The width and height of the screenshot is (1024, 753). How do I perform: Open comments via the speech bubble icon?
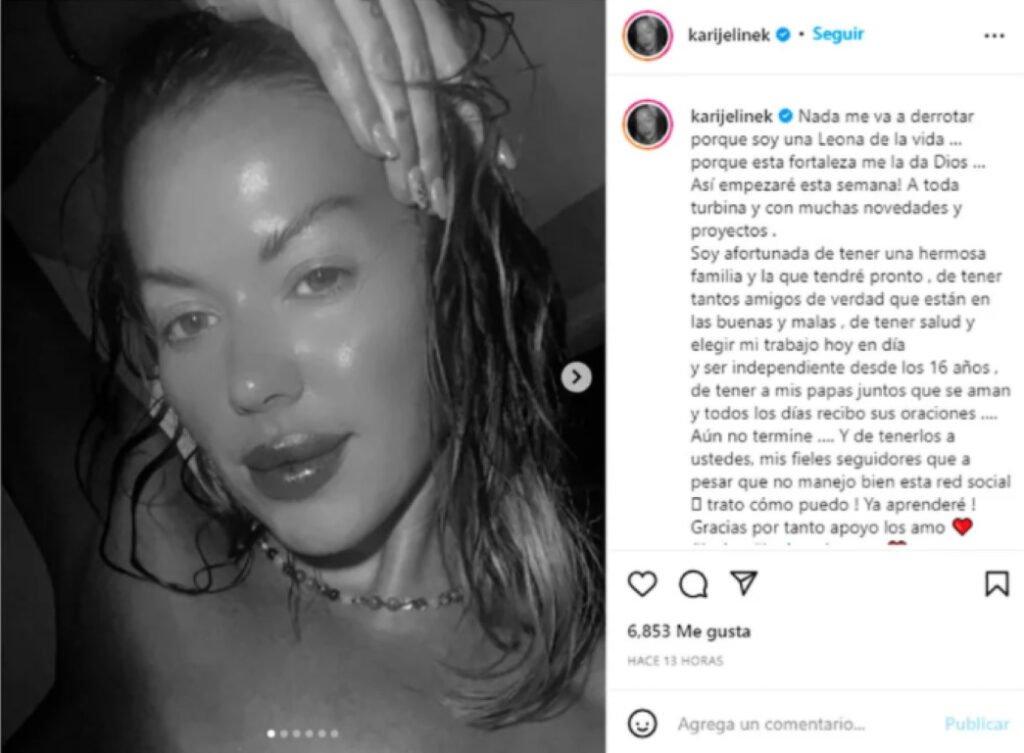pyautogui.click(x=693, y=584)
